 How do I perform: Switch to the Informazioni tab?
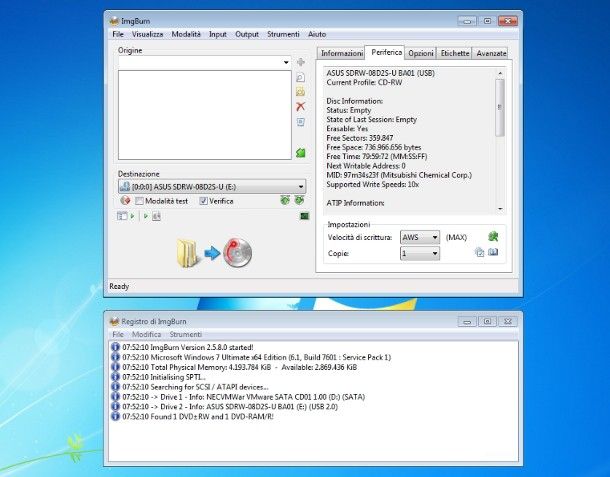pyautogui.click(x=342, y=53)
